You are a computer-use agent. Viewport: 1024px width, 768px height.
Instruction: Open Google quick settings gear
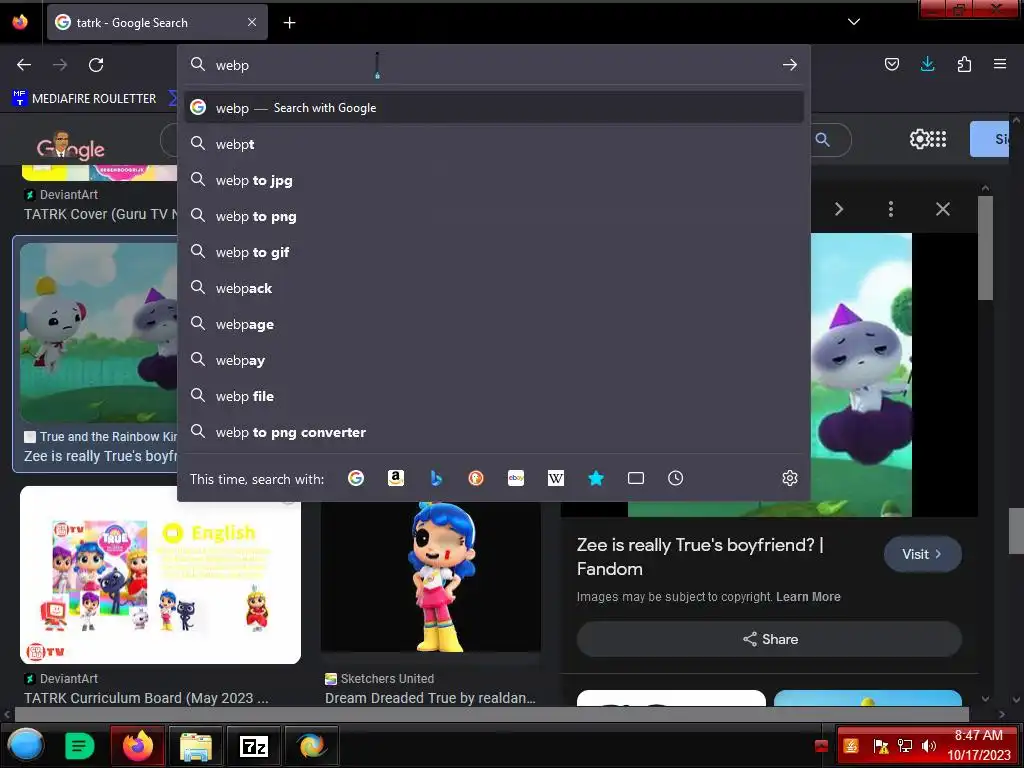click(x=918, y=138)
